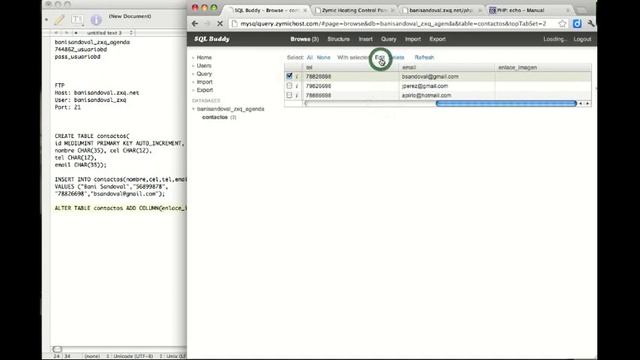Stop page loading with X button
The height and width of the screenshot is (360, 640).
pyautogui.click(x=220, y=24)
